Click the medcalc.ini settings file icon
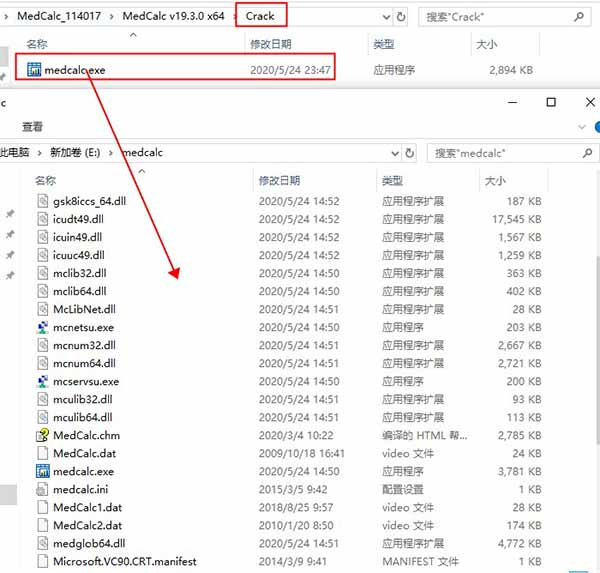 [x=42, y=489]
